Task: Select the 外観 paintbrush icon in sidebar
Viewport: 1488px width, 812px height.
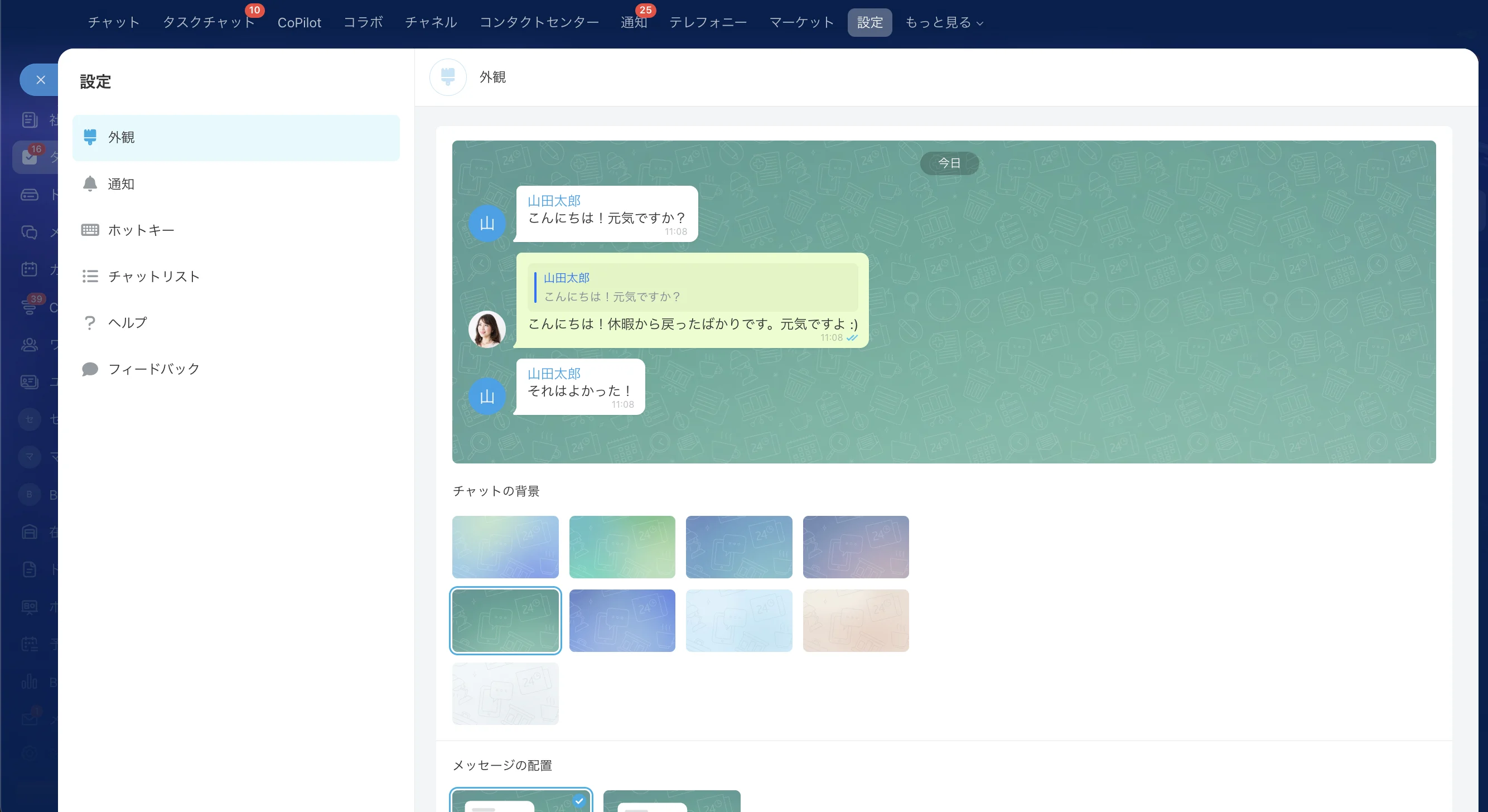Action: (90, 137)
